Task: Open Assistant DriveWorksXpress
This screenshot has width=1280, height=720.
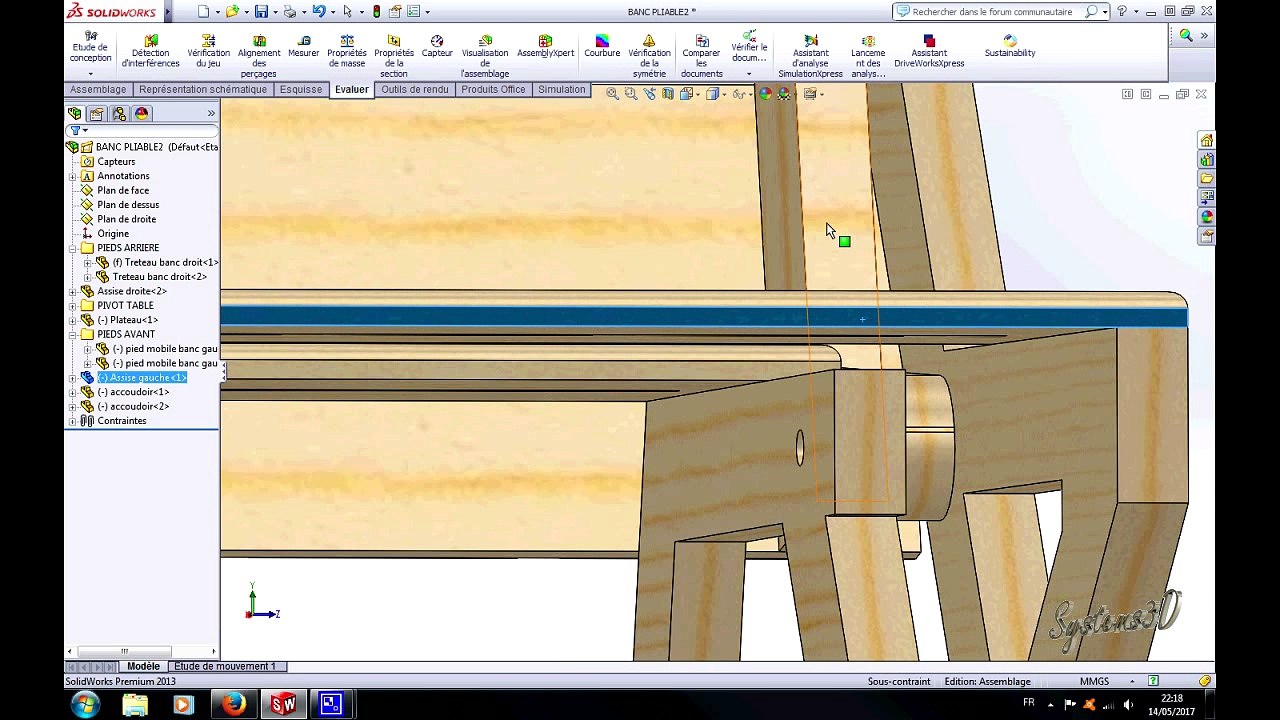Action: [x=929, y=52]
